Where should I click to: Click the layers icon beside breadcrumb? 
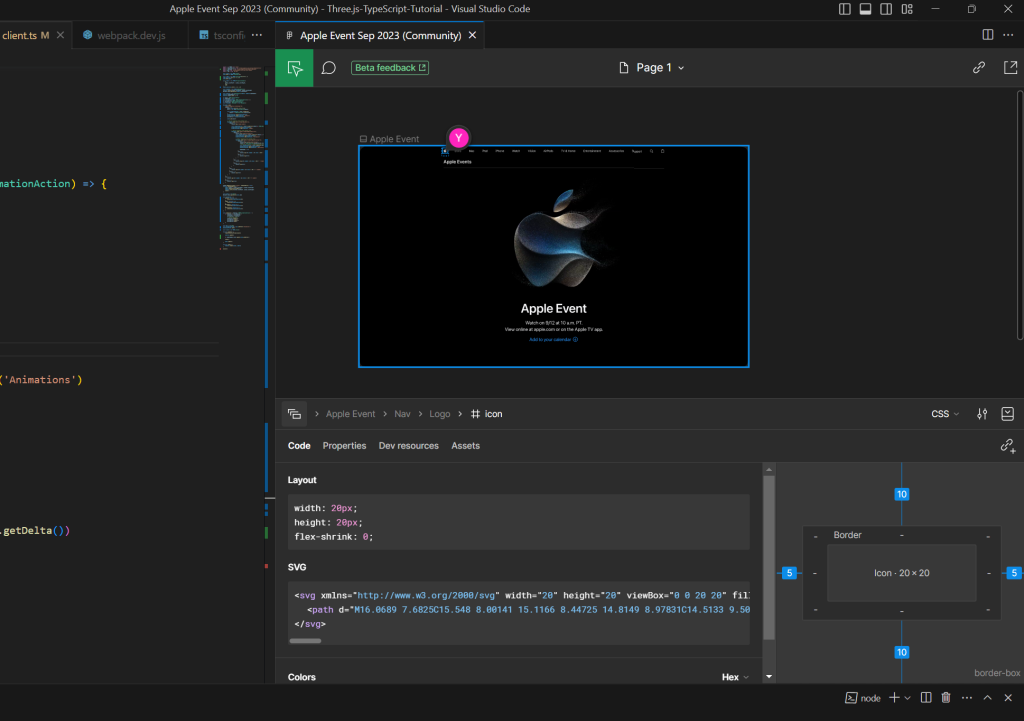point(294,414)
